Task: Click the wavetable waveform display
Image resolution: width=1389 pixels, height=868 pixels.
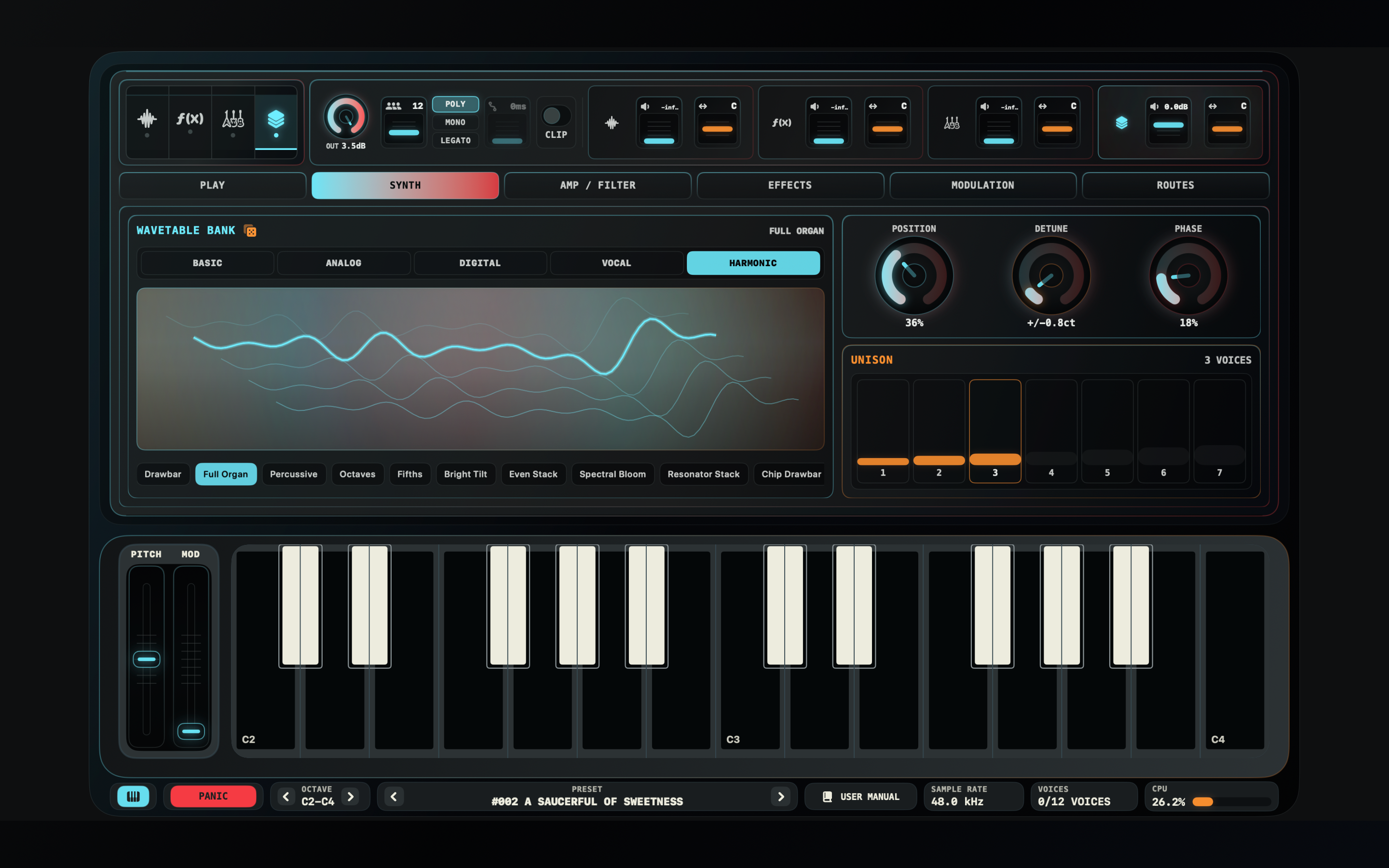Action: [480, 368]
